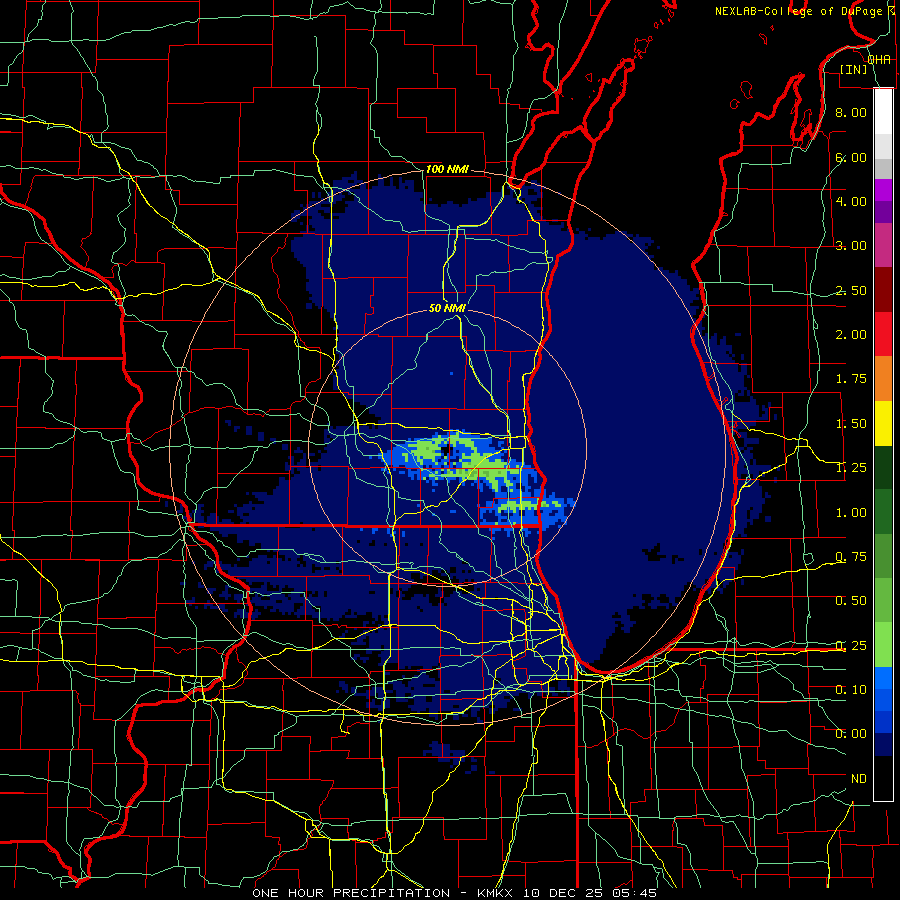The width and height of the screenshot is (900, 900).
Task: Click the 1.75 legend value
Action: click(x=850, y=379)
